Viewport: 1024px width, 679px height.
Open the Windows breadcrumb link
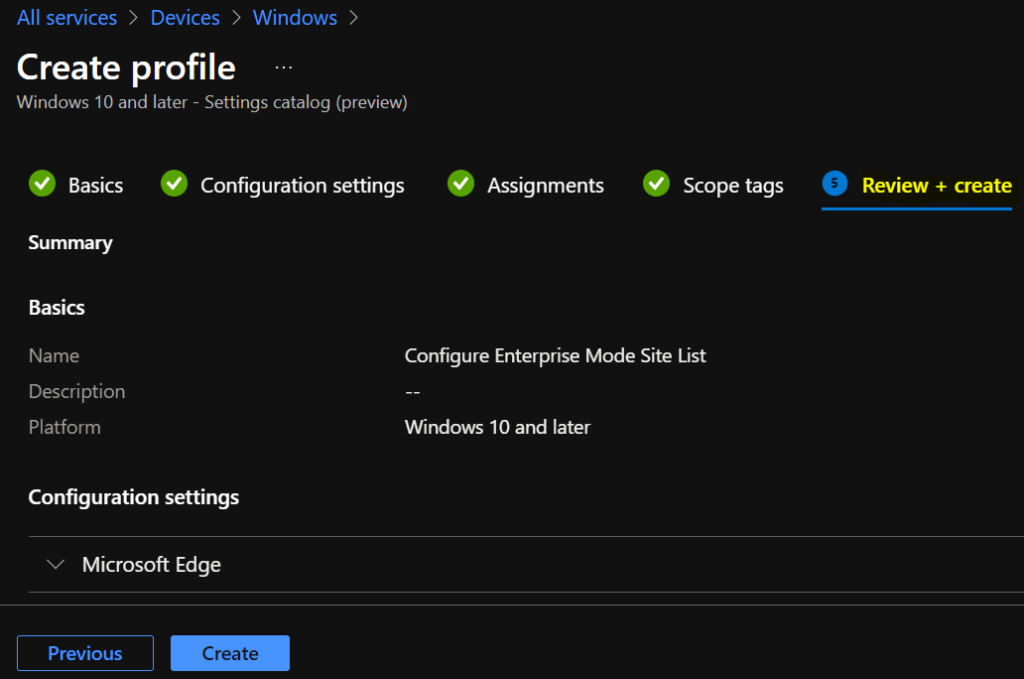[295, 18]
